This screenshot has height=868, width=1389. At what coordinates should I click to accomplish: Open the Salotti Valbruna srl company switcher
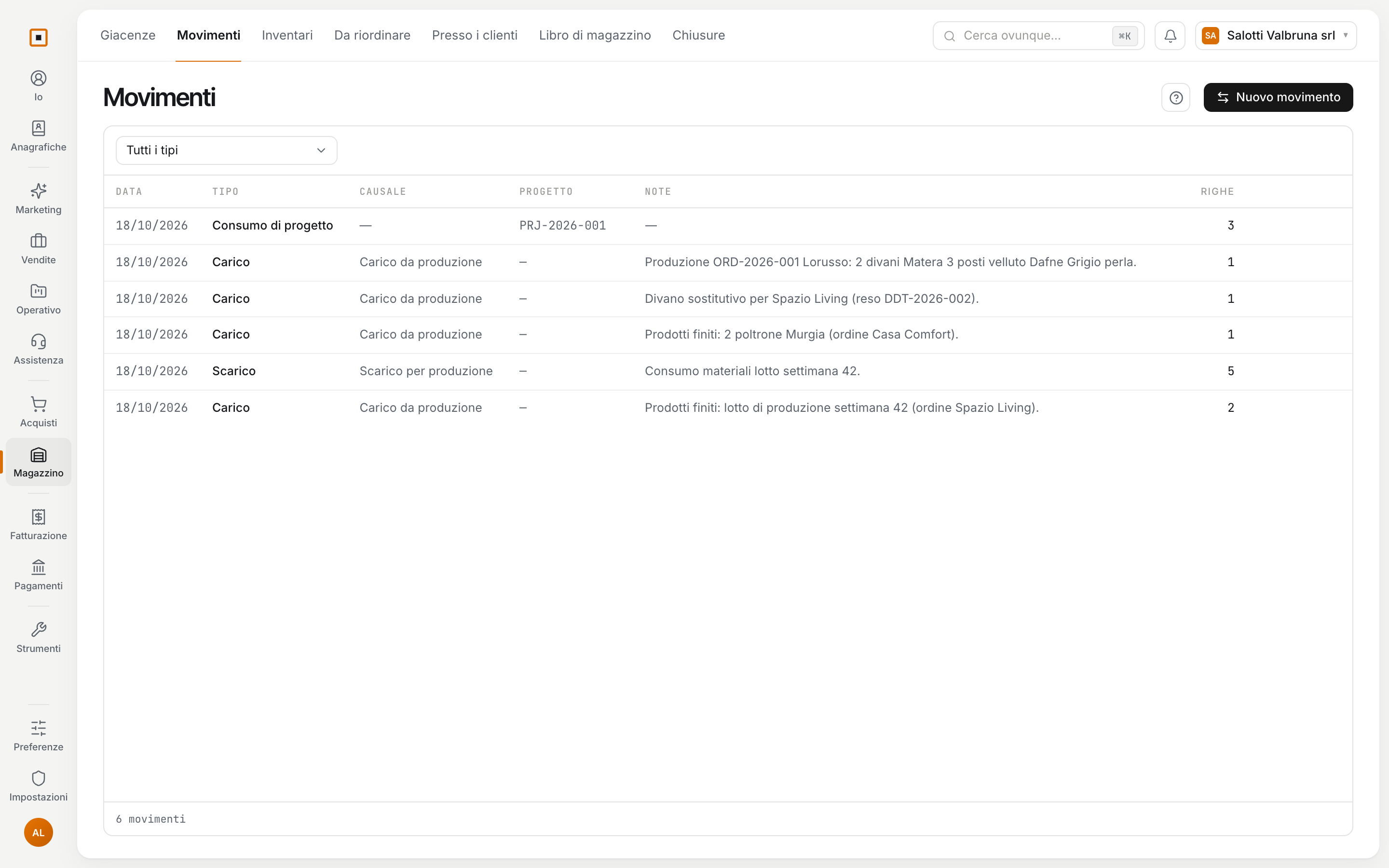(x=1275, y=36)
